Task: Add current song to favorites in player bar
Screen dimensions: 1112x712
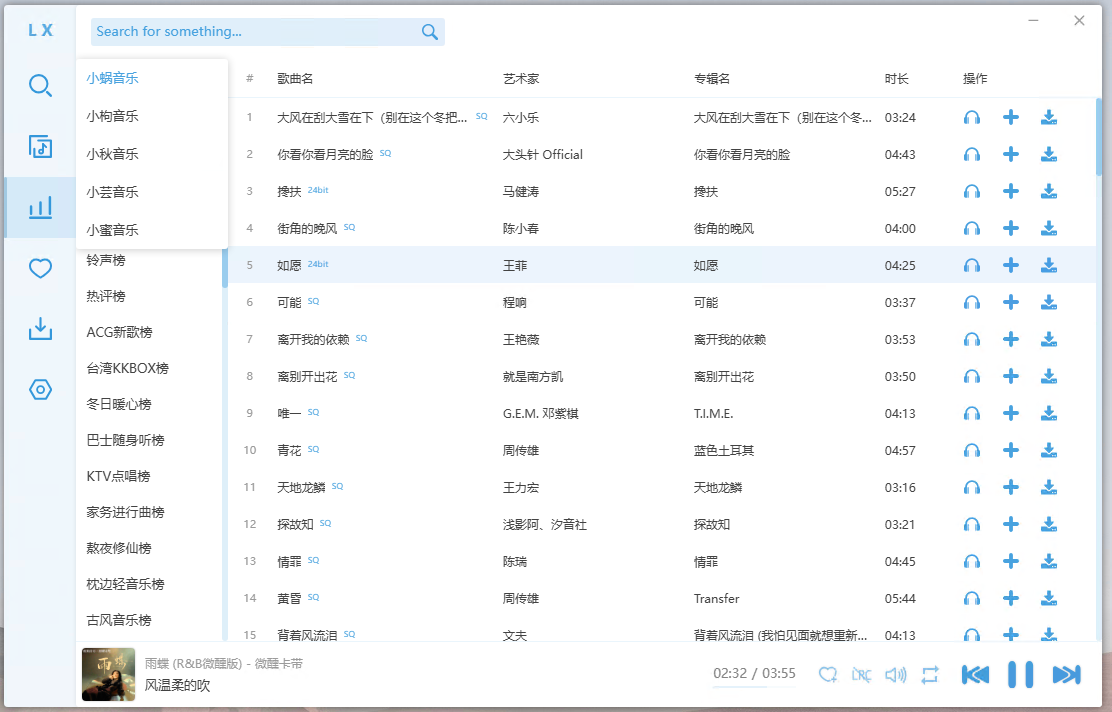Action: click(827, 675)
